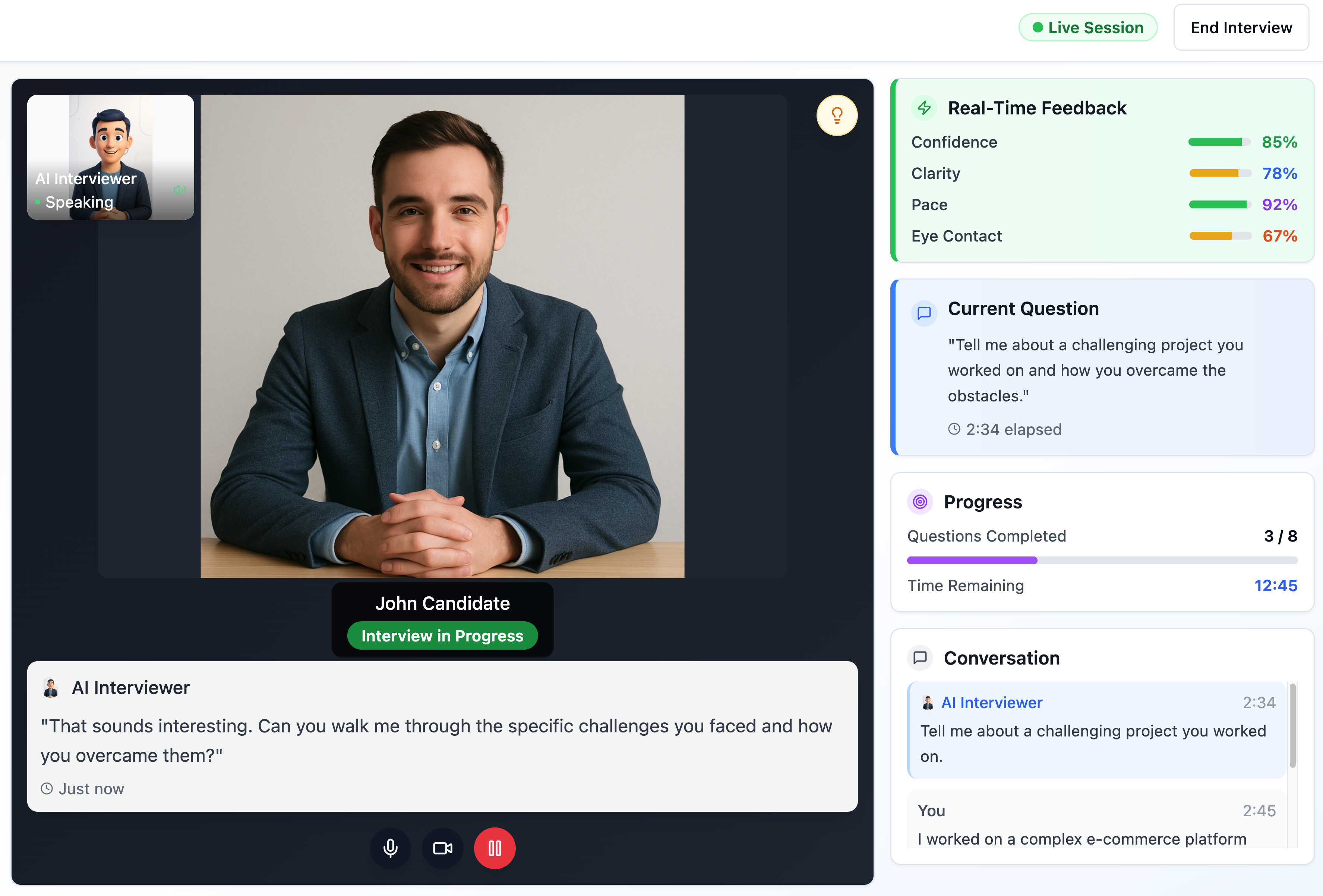Click the Just now timestamp
Screen dimensions: 1323x896
[x=91, y=788]
